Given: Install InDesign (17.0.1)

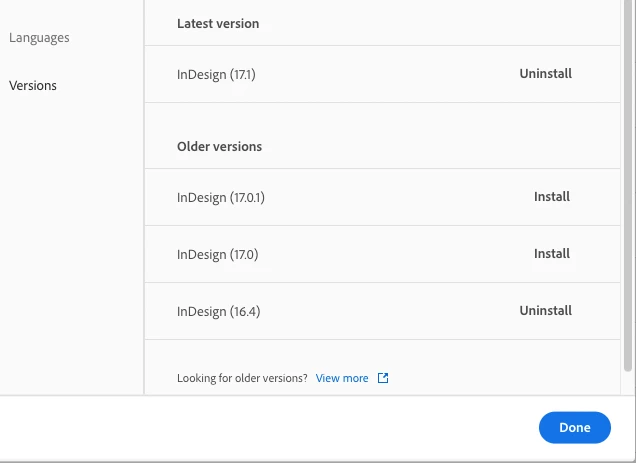Looking at the screenshot, I should pos(552,196).
